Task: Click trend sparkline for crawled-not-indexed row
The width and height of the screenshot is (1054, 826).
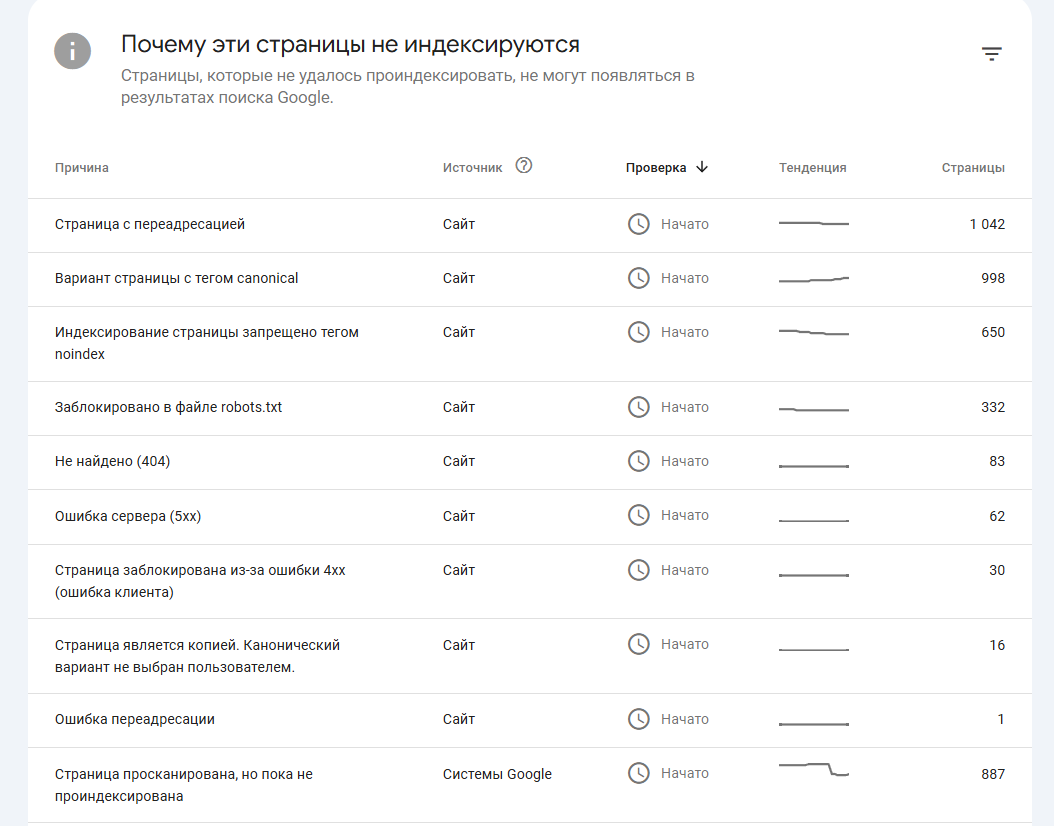Action: point(814,769)
